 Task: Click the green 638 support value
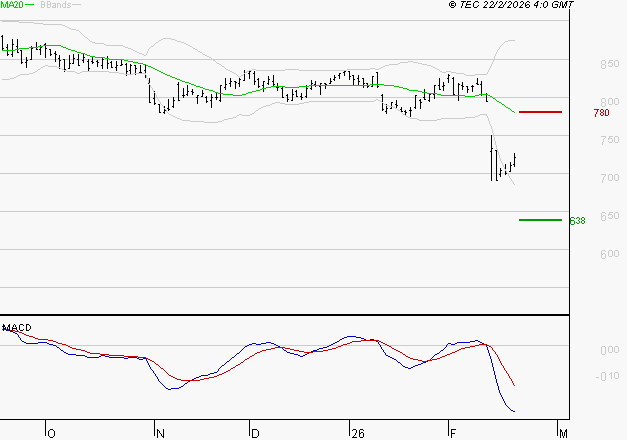point(577,221)
